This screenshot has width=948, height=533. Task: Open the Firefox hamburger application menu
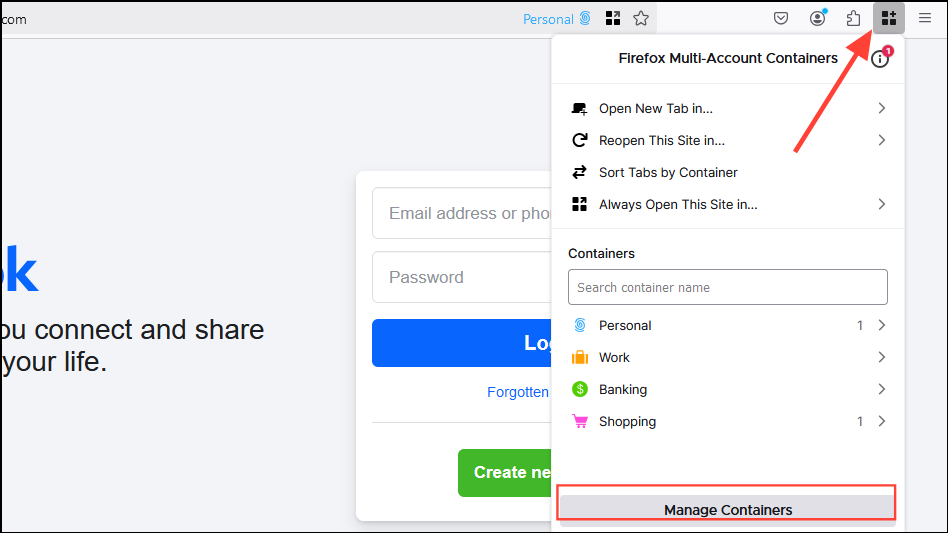pos(925,18)
